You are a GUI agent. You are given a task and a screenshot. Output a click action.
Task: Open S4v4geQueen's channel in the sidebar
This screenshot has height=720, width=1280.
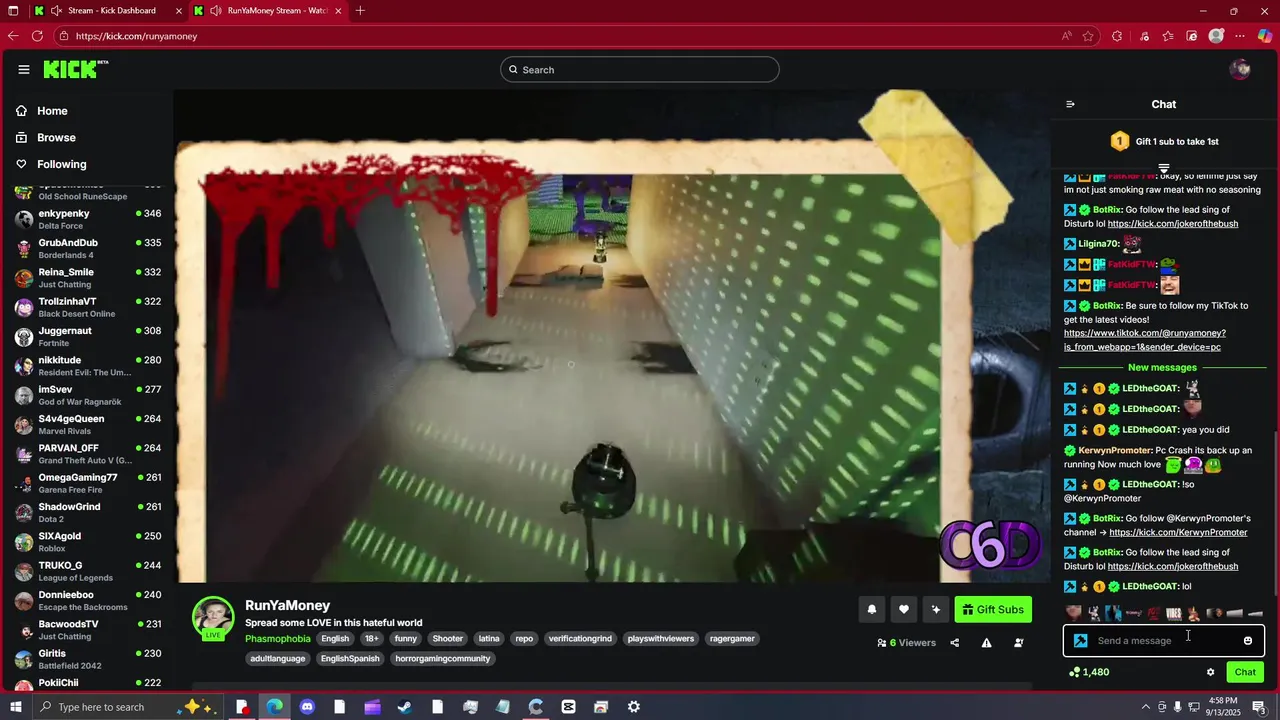click(x=88, y=425)
